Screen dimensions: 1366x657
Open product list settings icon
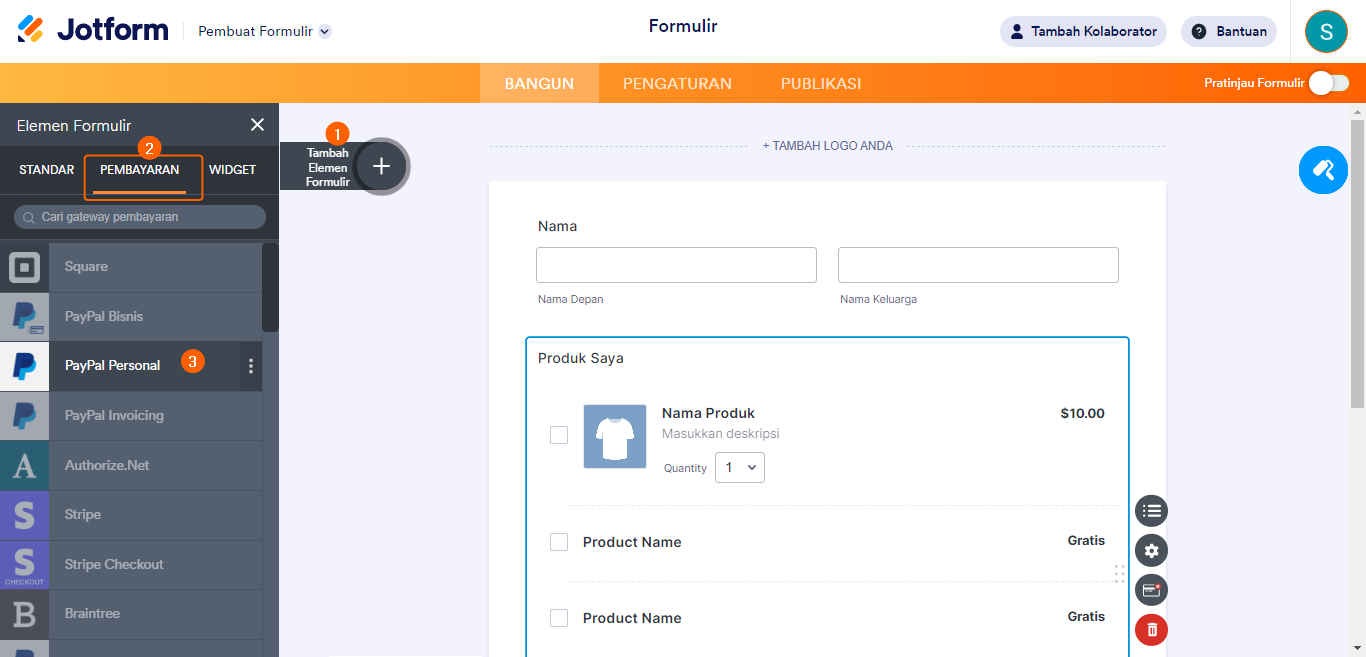[x=1151, y=511]
